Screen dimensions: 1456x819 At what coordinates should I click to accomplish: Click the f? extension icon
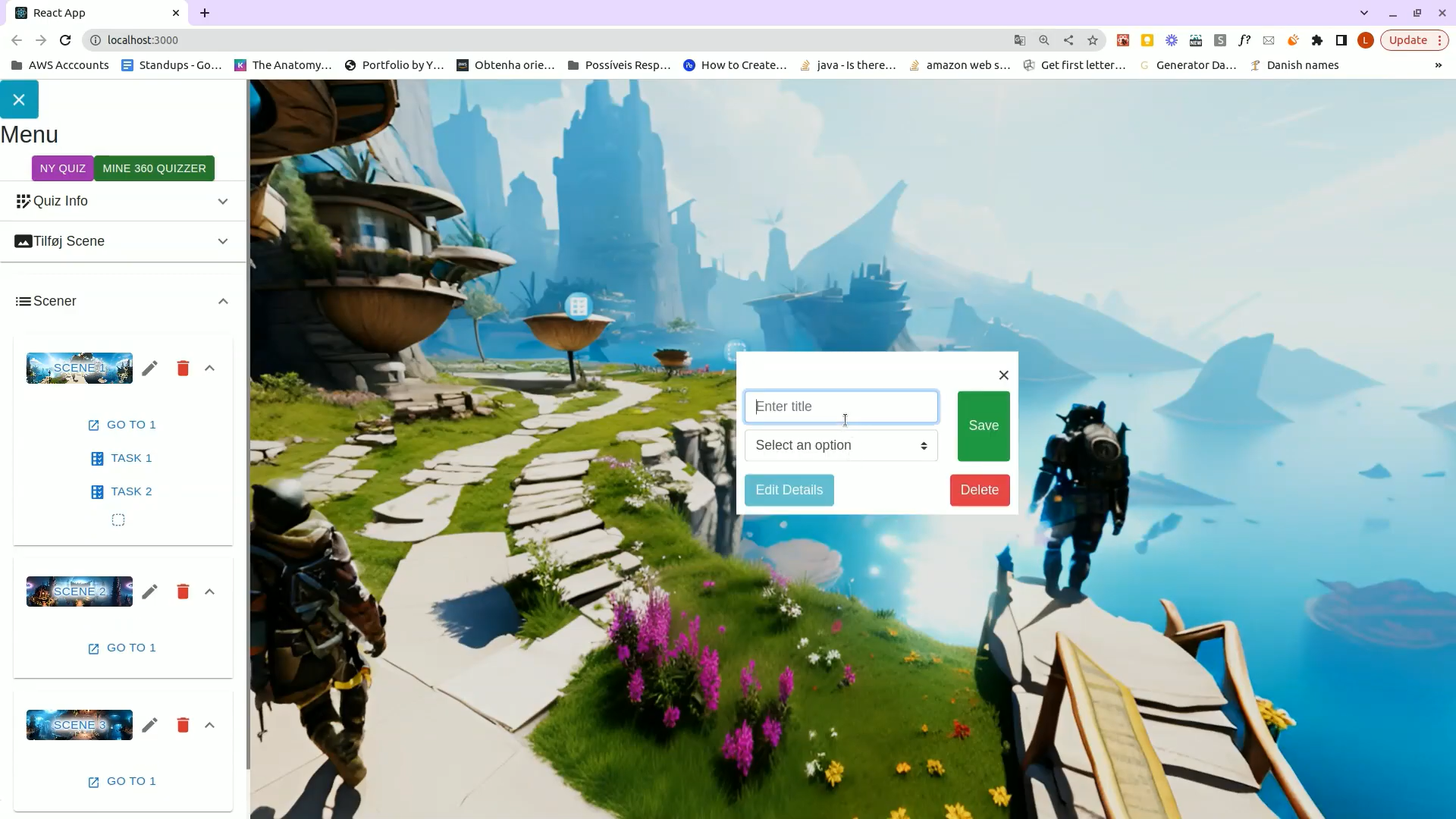coord(1244,40)
